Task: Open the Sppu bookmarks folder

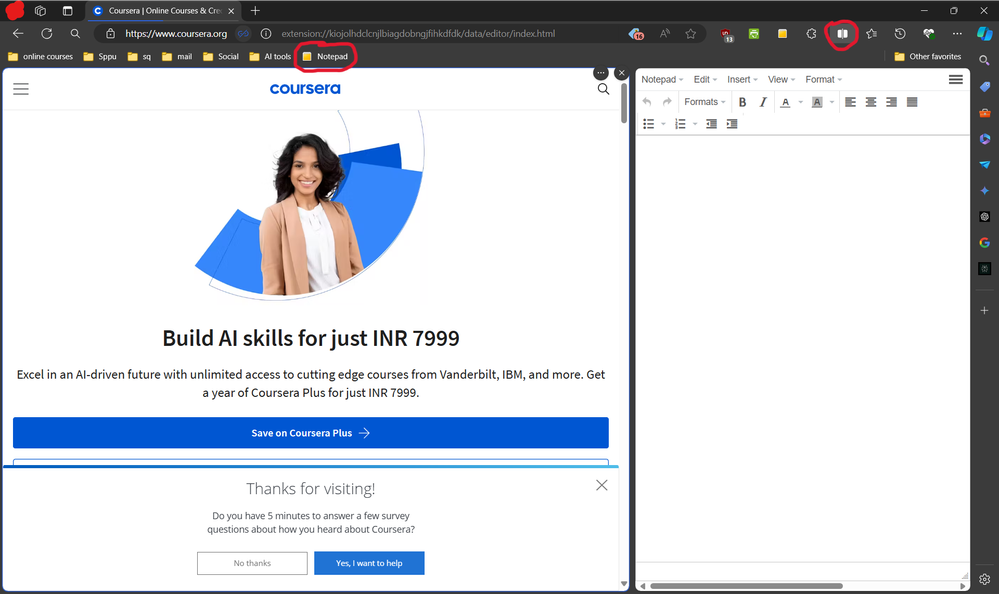Action: coord(100,57)
